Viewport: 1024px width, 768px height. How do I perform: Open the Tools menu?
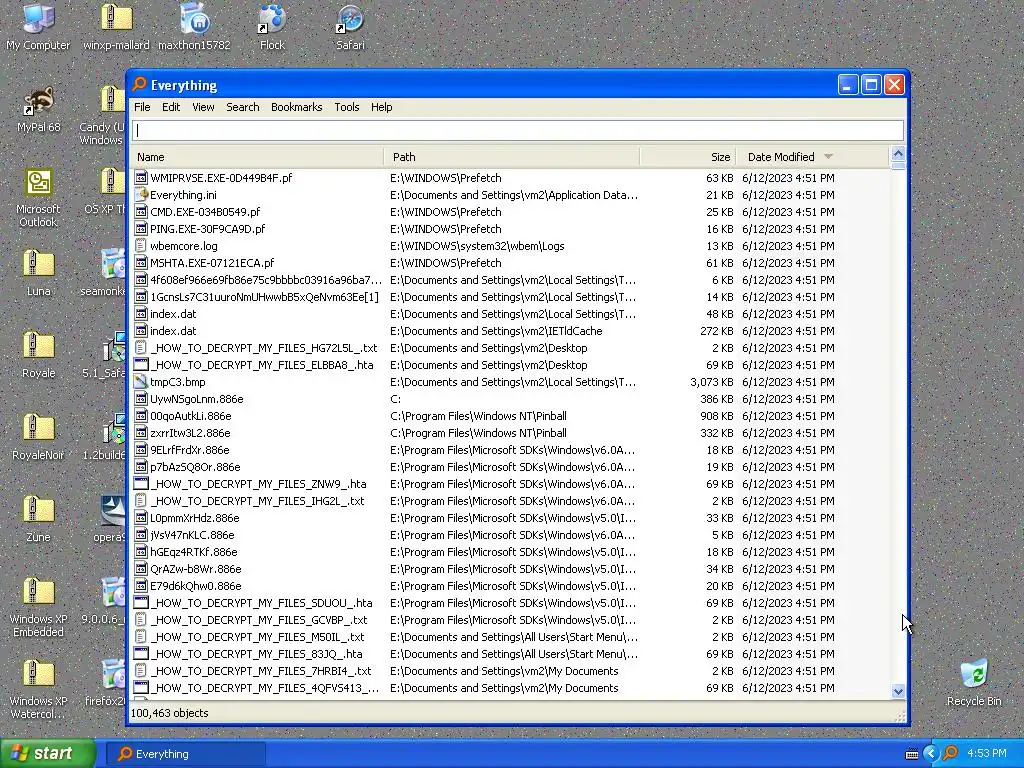(347, 107)
